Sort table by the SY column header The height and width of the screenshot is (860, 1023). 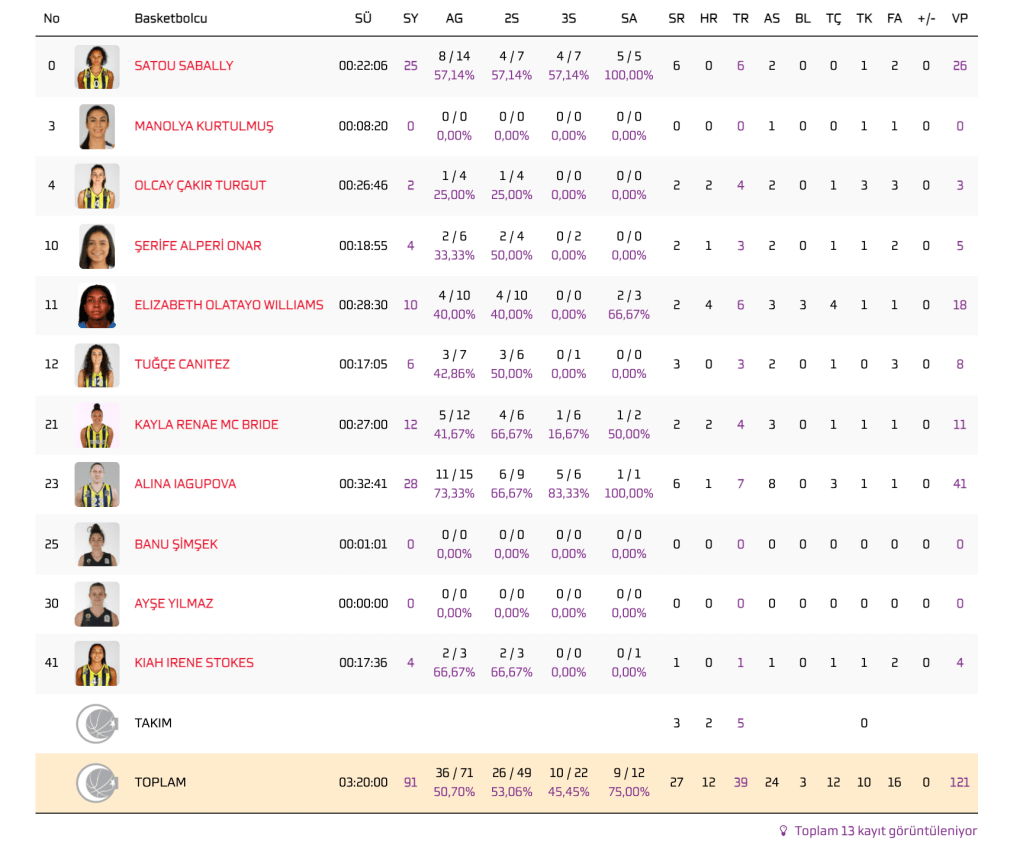[x=410, y=19]
